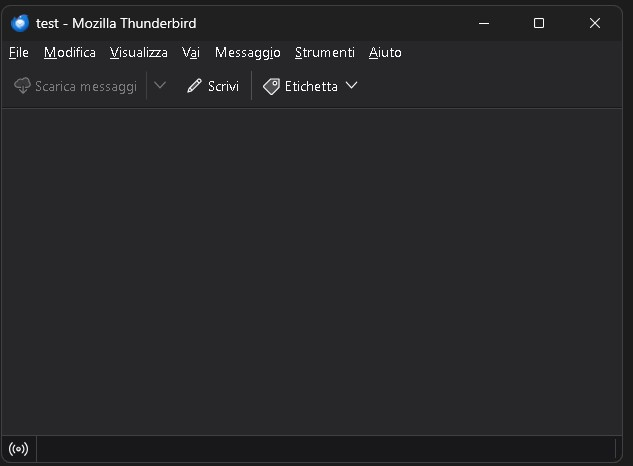Click the Etichetta tag icon

(x=271, y=86)
